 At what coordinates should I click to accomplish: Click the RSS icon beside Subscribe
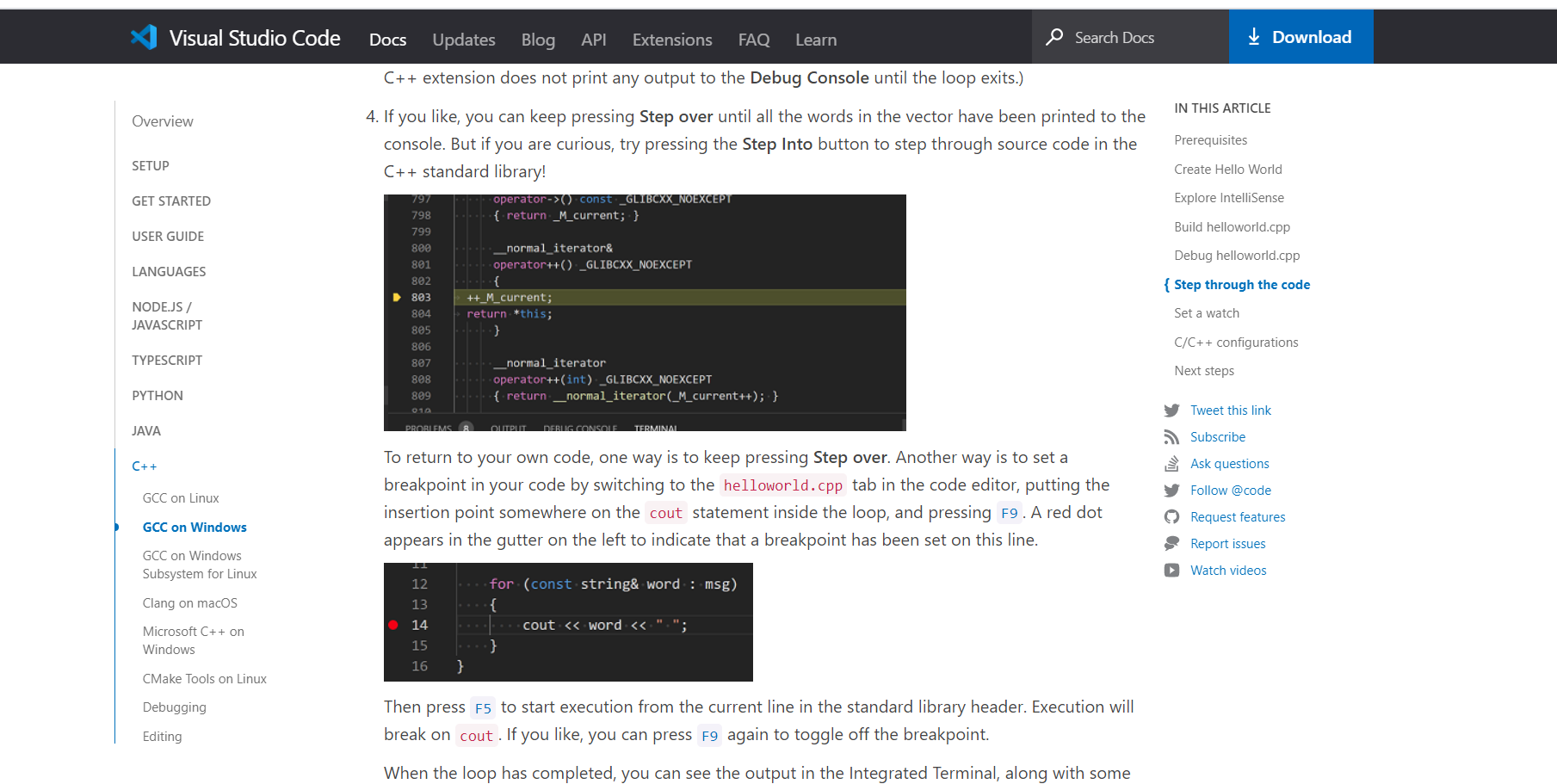click(x=1171, y=437)
